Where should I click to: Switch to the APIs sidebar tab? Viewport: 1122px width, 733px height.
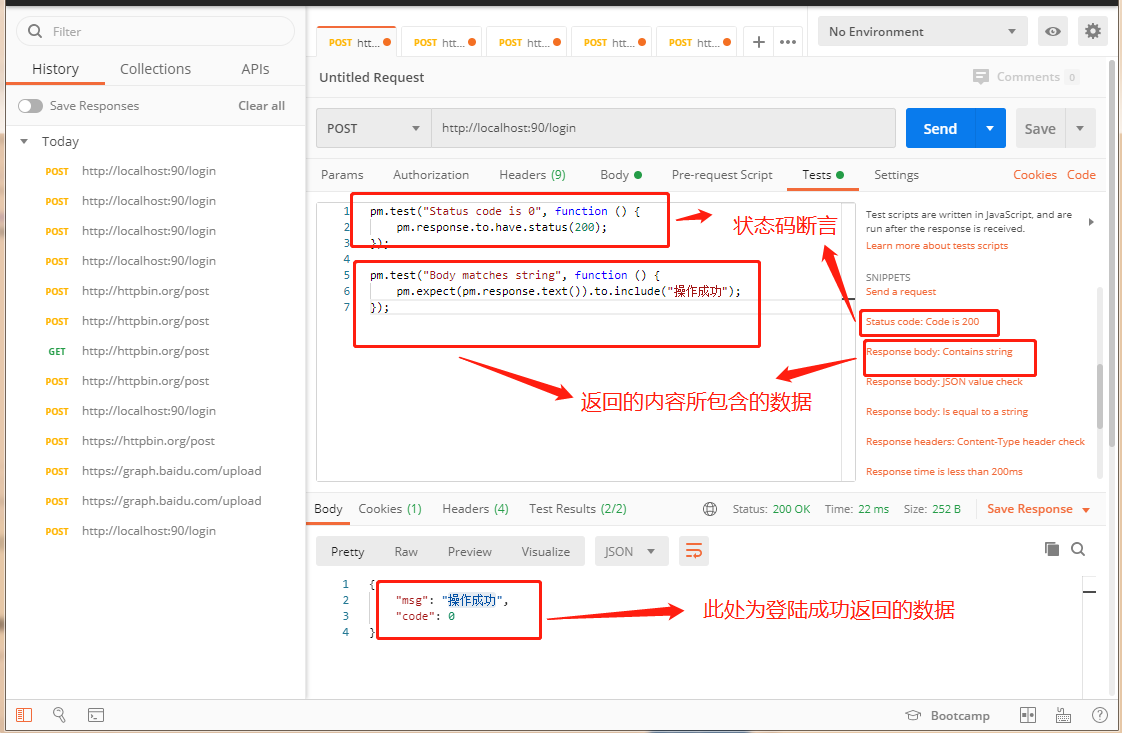[x=255, y=69]
